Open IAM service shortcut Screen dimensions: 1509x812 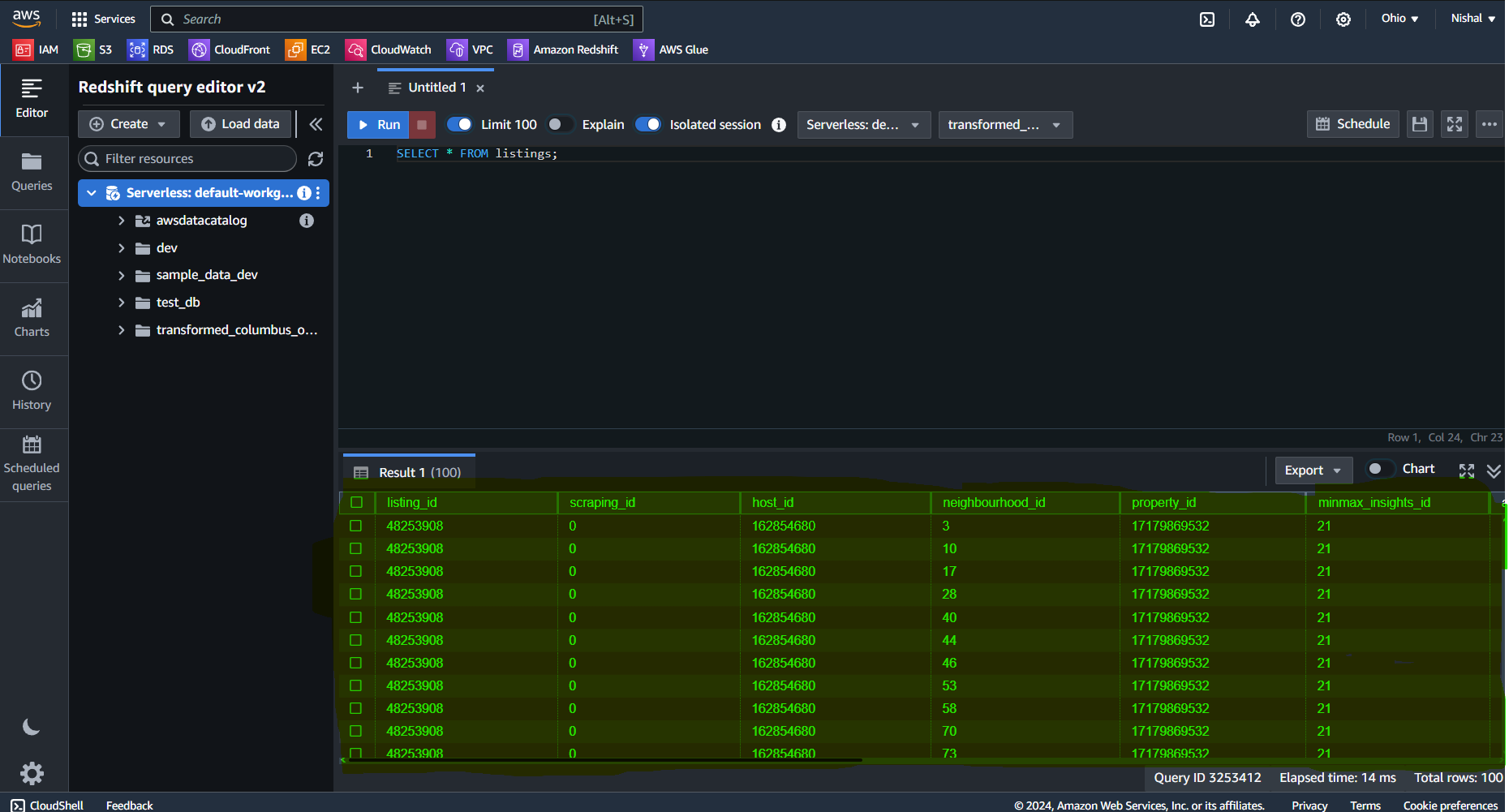(x=36, y=49)
